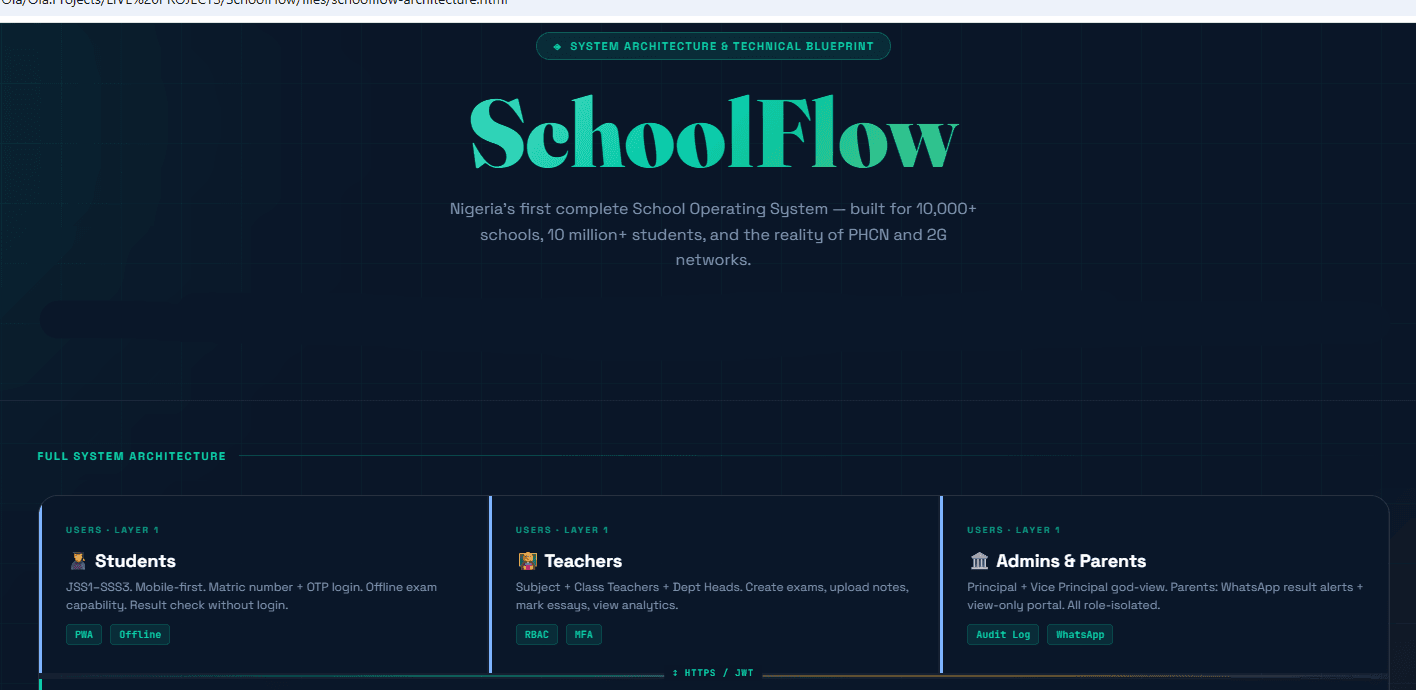Click the SchoolFlow title logo

[x=714, y=133]
